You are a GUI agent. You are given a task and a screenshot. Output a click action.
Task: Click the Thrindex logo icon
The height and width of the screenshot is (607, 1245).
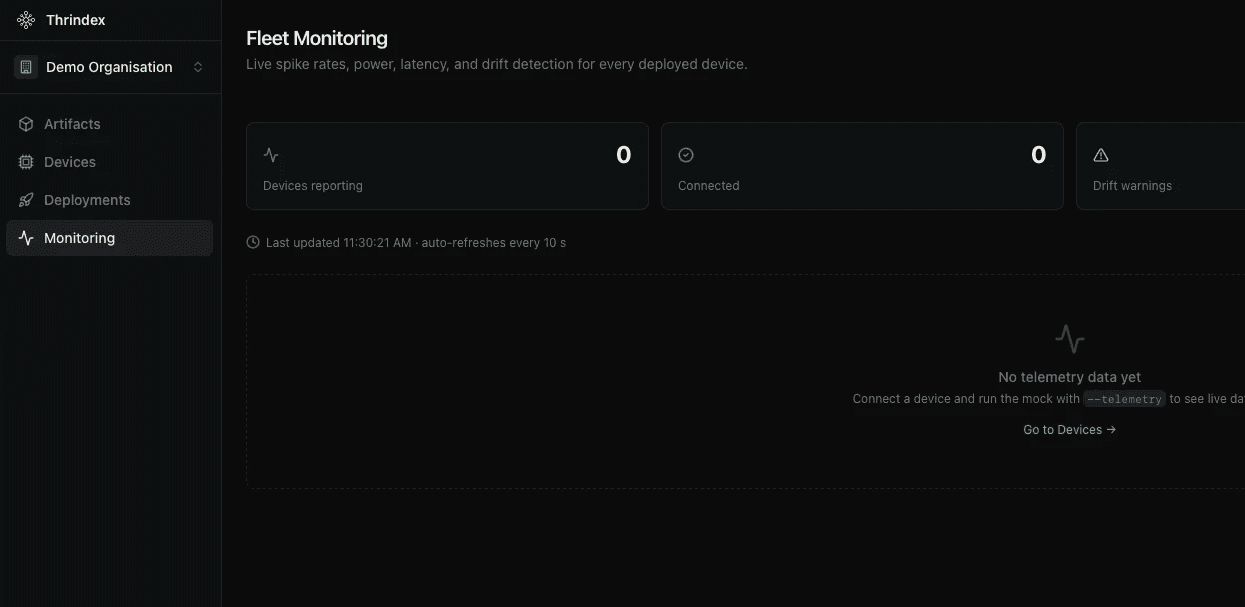coord(26,20)
